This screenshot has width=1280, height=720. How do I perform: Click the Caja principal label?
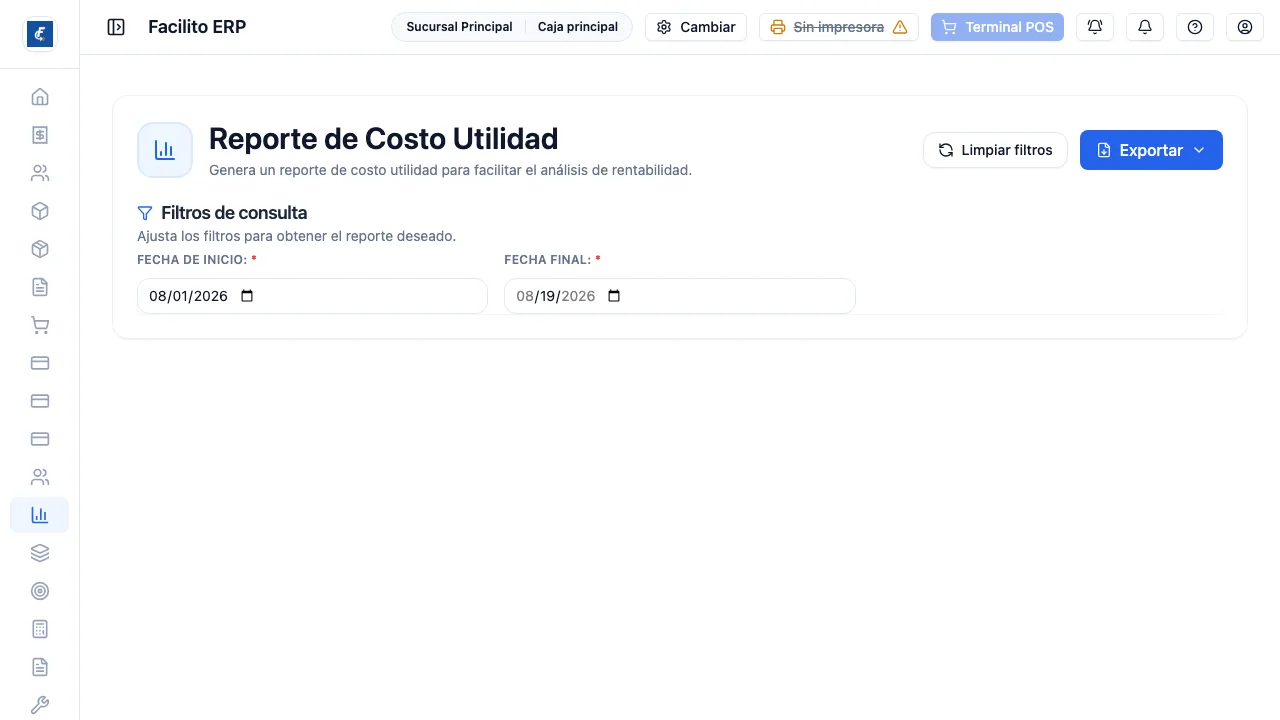coord(578,27)
